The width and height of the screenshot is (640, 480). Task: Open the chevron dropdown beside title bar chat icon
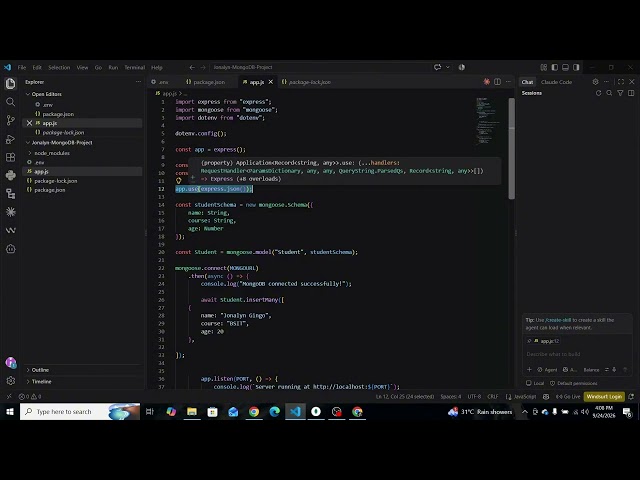448,67
